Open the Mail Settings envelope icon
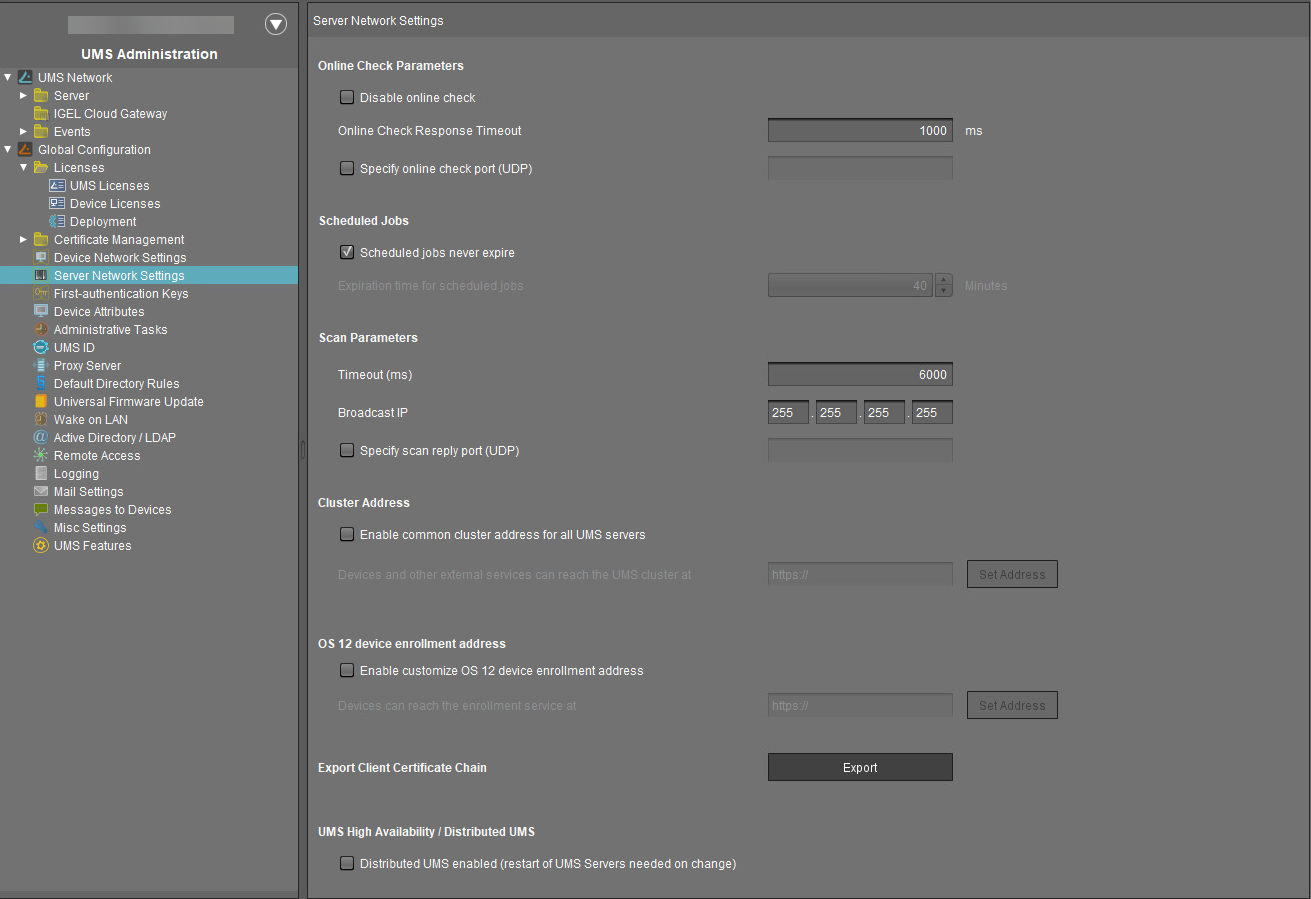The height and width of the screenshot is (899, 1311). point(40,491)
